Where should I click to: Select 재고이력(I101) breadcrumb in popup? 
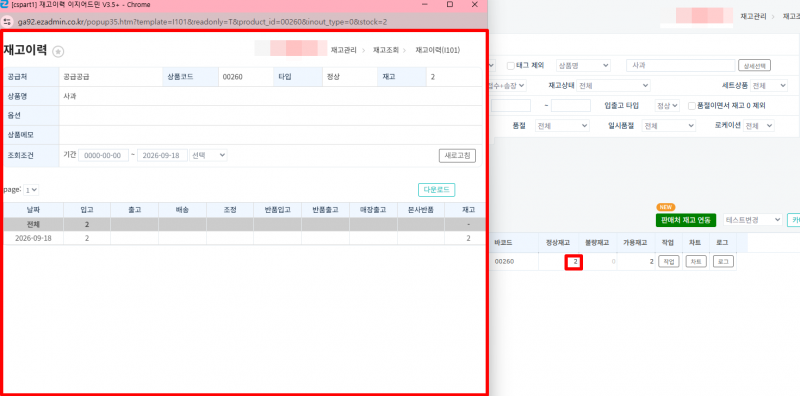[x=438, y=50]
